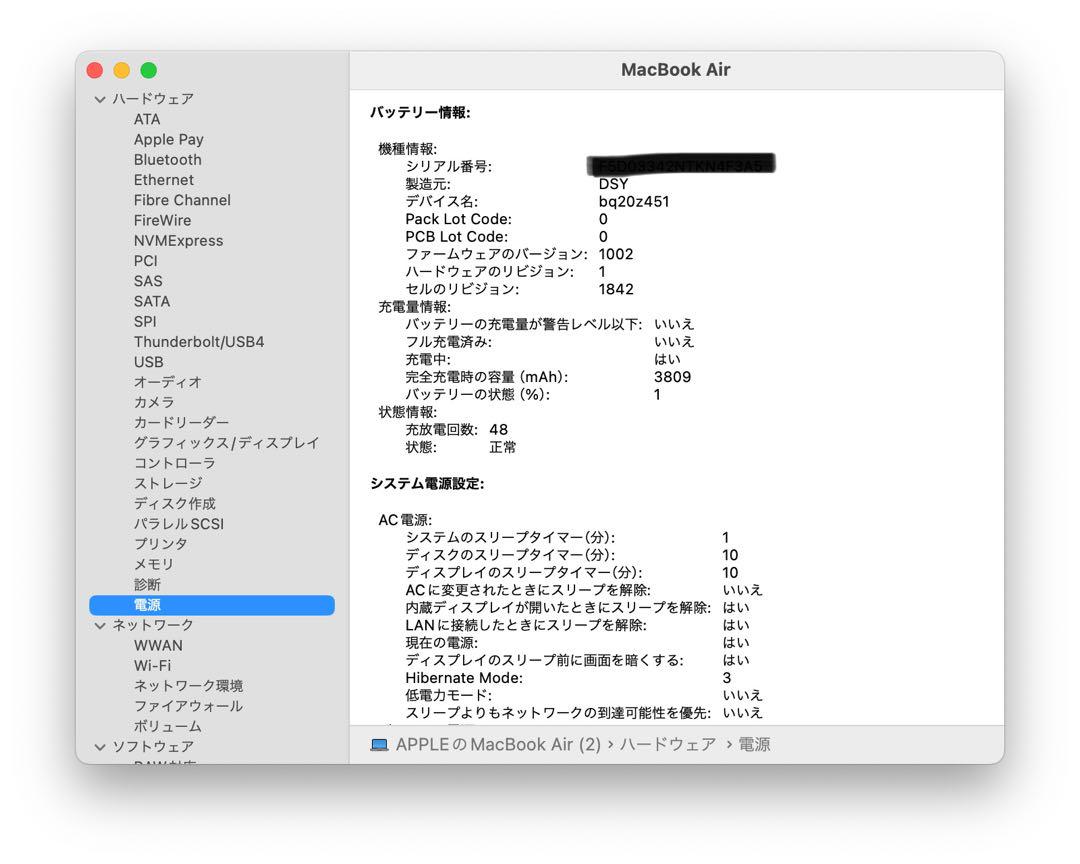Click the 低電力モード label
Image resolution: width=1080 pixels, height=864 pixels.
[x=448, y=695]
